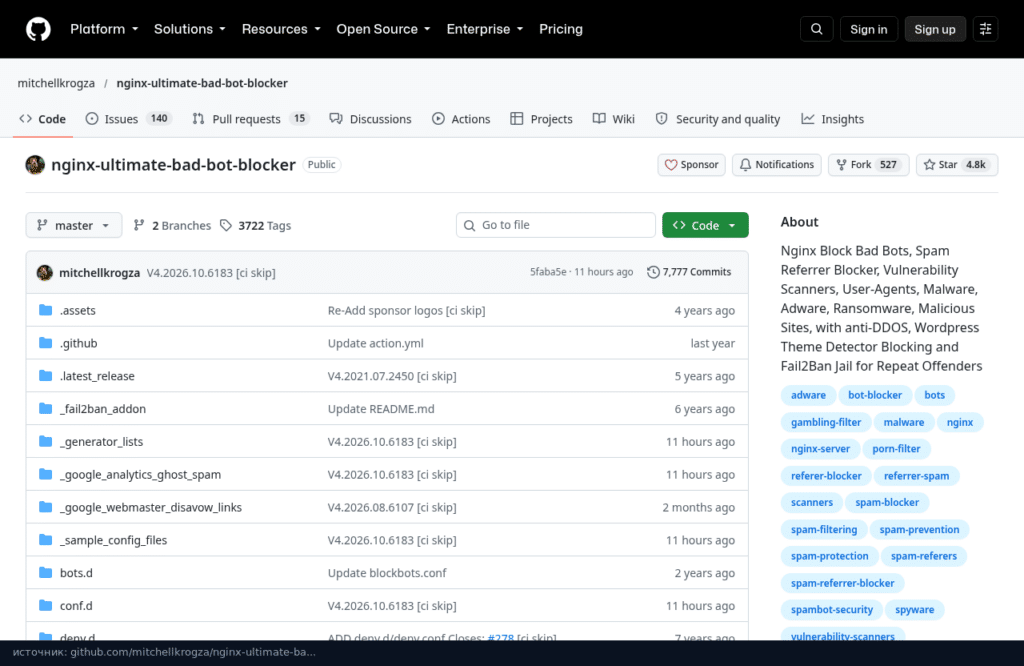Open the 'V4.2026.08.6107 [ci skip]' commit message
Viewport: 1024px width, 666px height.
coord(392,507)
